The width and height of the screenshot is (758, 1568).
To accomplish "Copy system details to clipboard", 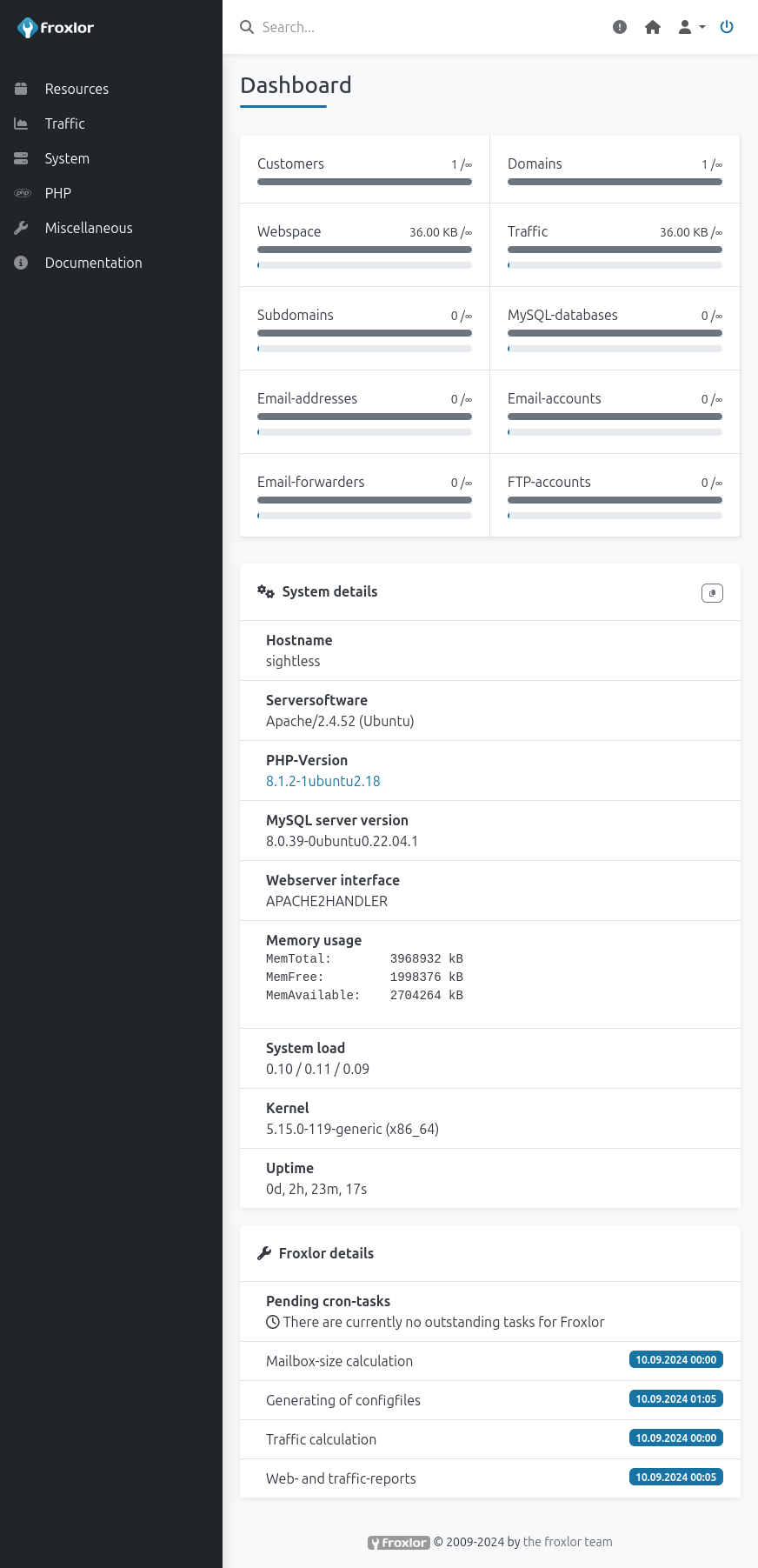I will tap(712, 593).
